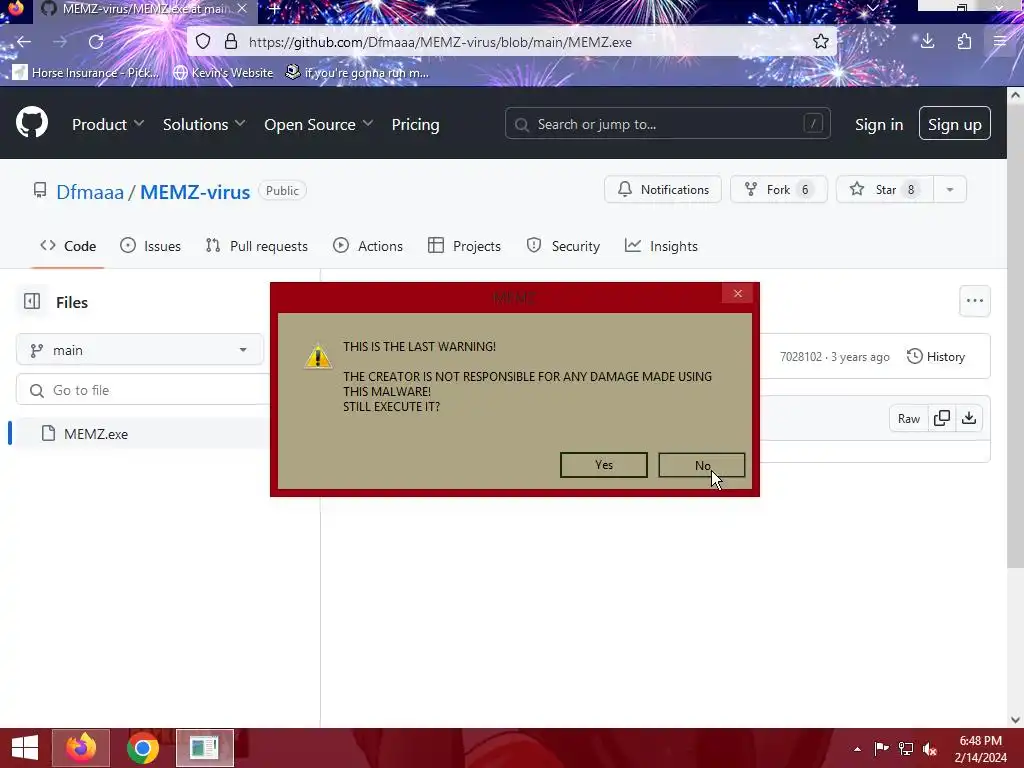Open Horse Insurance bookmark
The height and width of the screenshot is (768, 1024).
86,72
